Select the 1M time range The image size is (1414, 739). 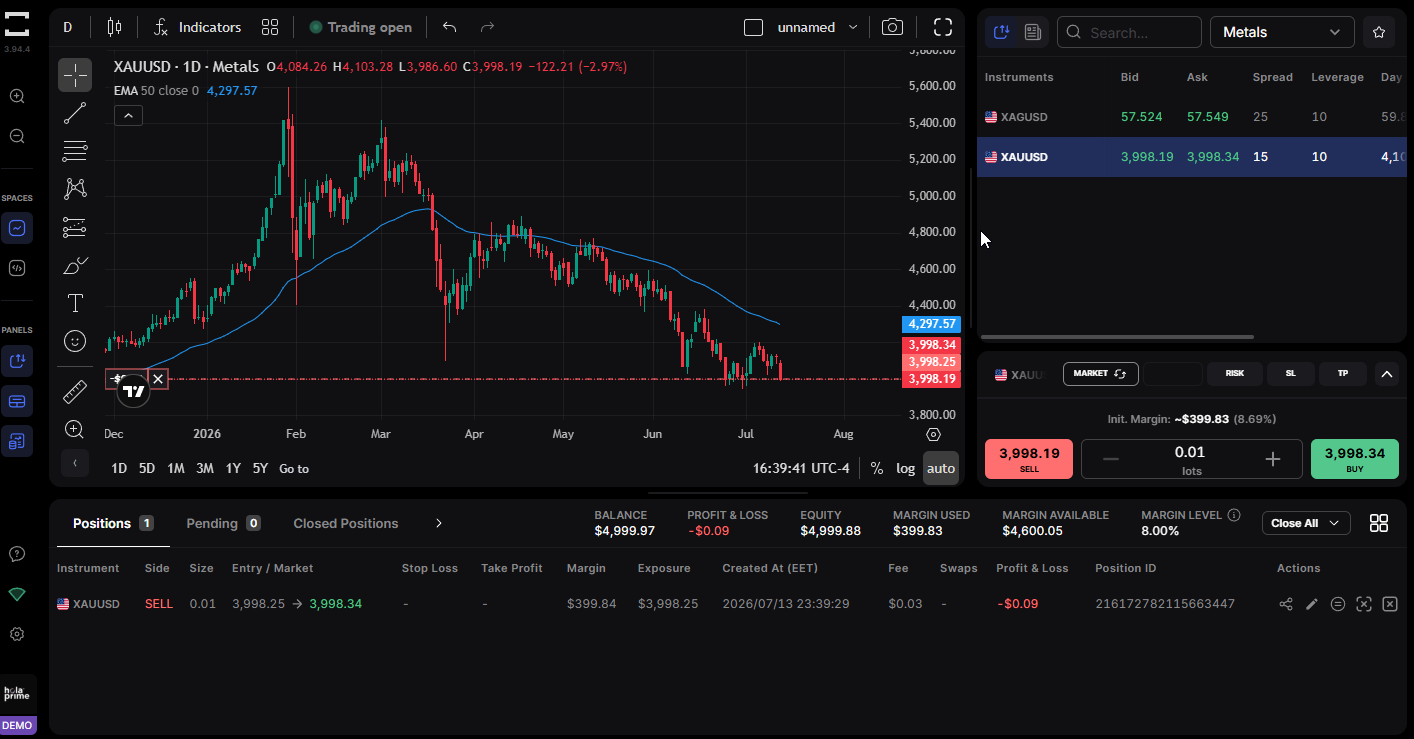point(176,468)
